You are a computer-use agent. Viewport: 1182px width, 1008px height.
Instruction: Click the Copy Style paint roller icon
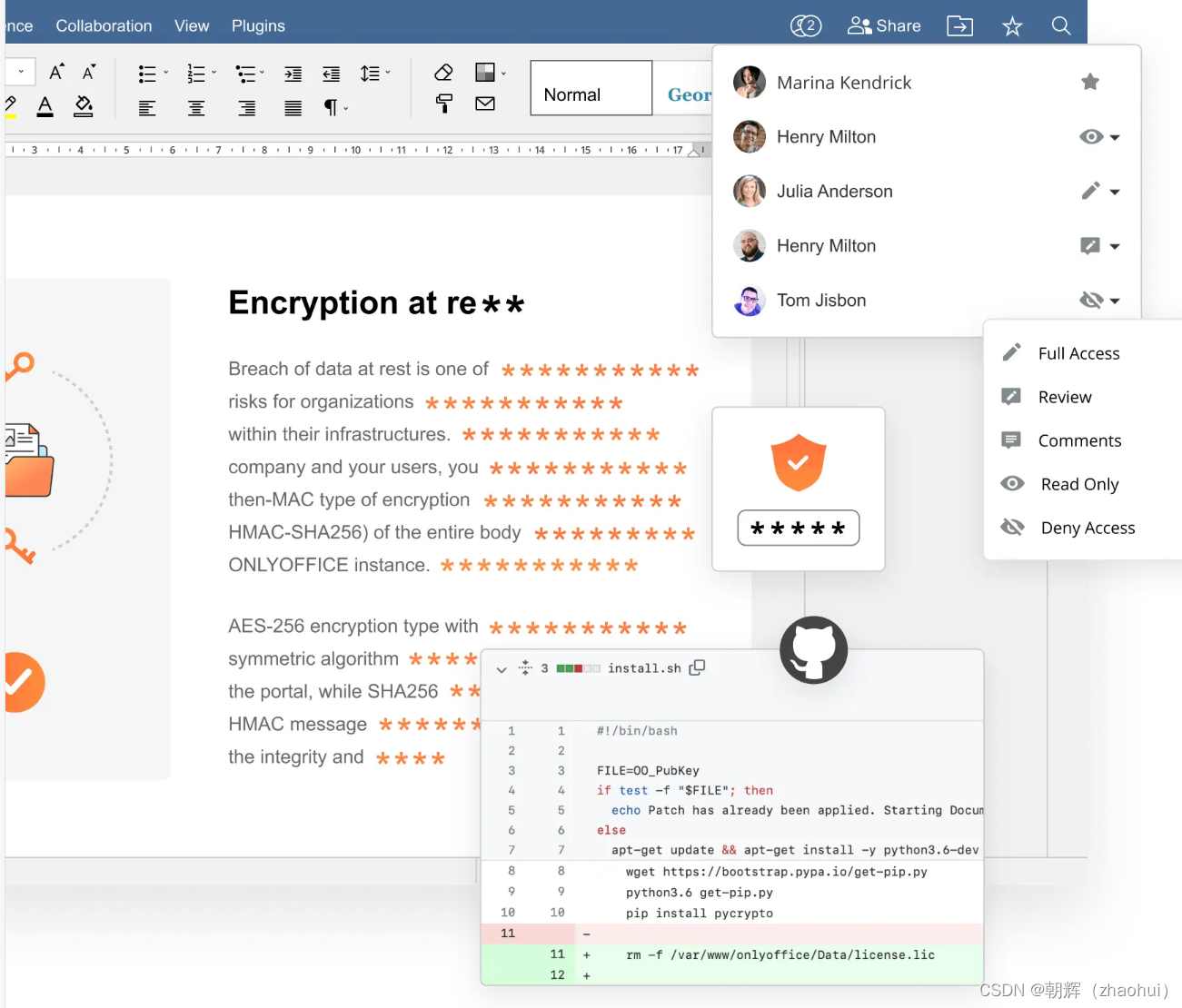443,104
